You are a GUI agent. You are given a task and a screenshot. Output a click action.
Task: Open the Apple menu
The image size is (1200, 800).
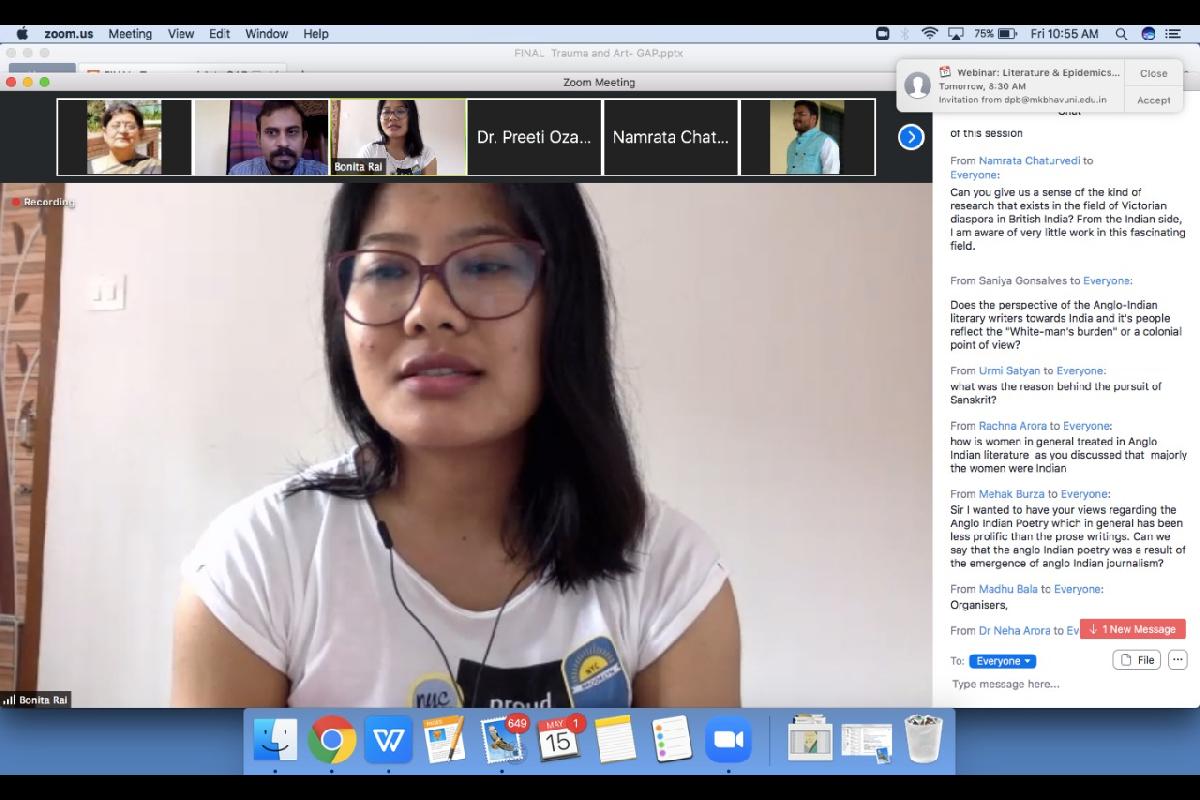coord(22,33)
